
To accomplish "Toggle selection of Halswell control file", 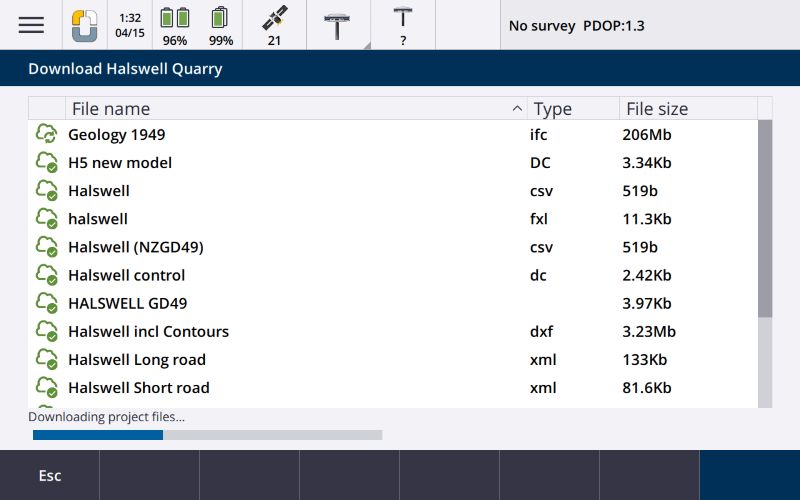I will click(126, 275).
